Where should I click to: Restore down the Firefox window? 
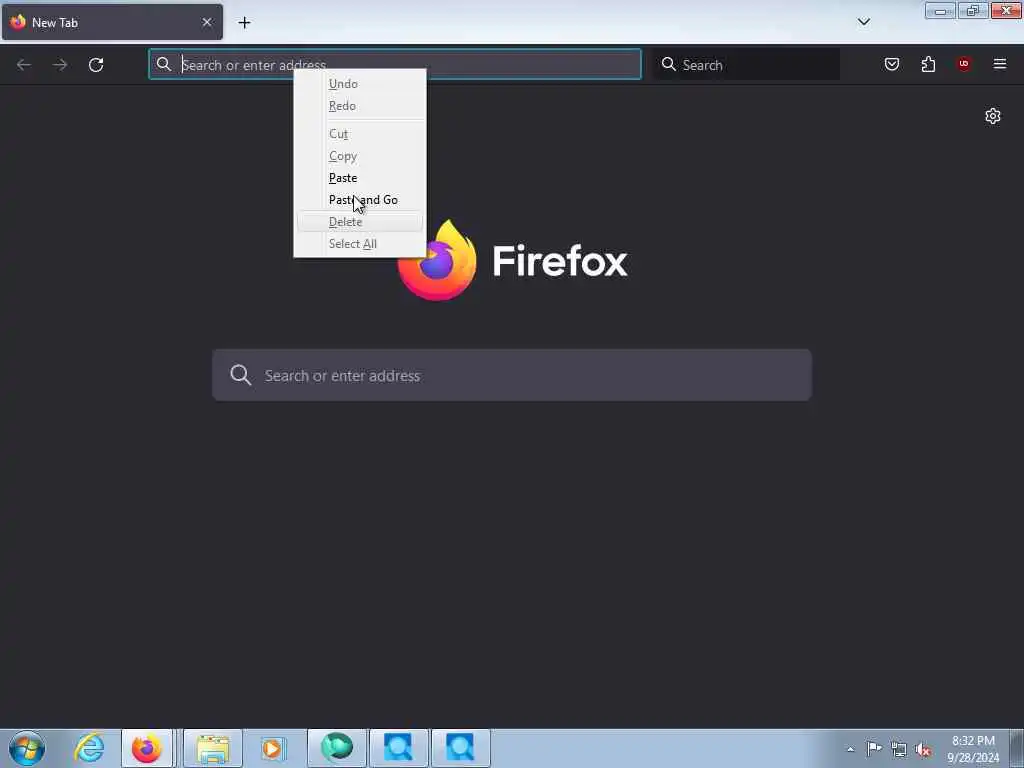pos(972,10)
